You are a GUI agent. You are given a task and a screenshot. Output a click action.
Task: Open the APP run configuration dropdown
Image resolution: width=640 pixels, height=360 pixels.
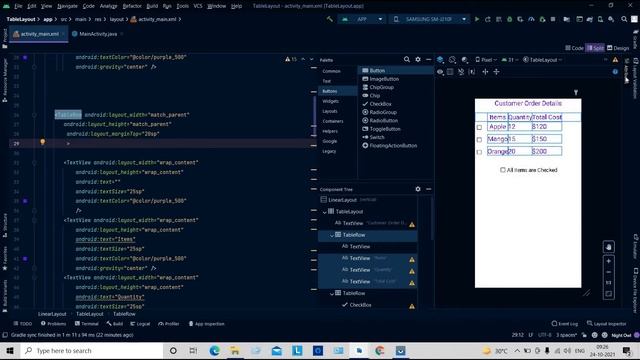coord(362,19)
